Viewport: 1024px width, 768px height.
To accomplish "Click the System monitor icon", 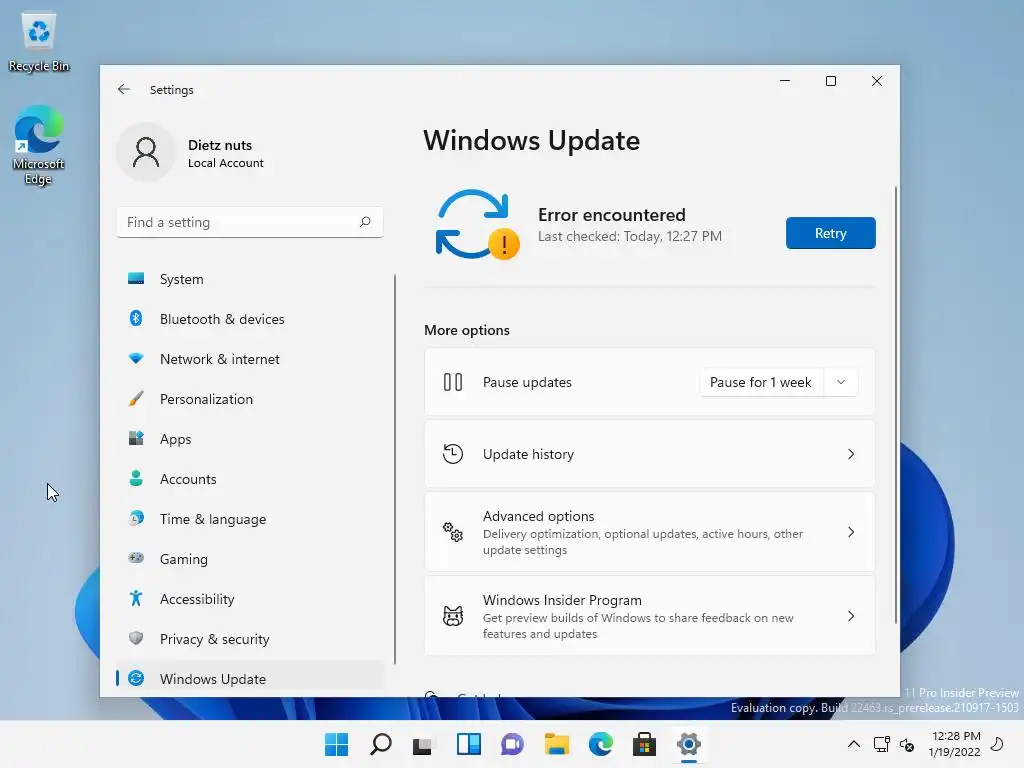I will tap(136, 279).
